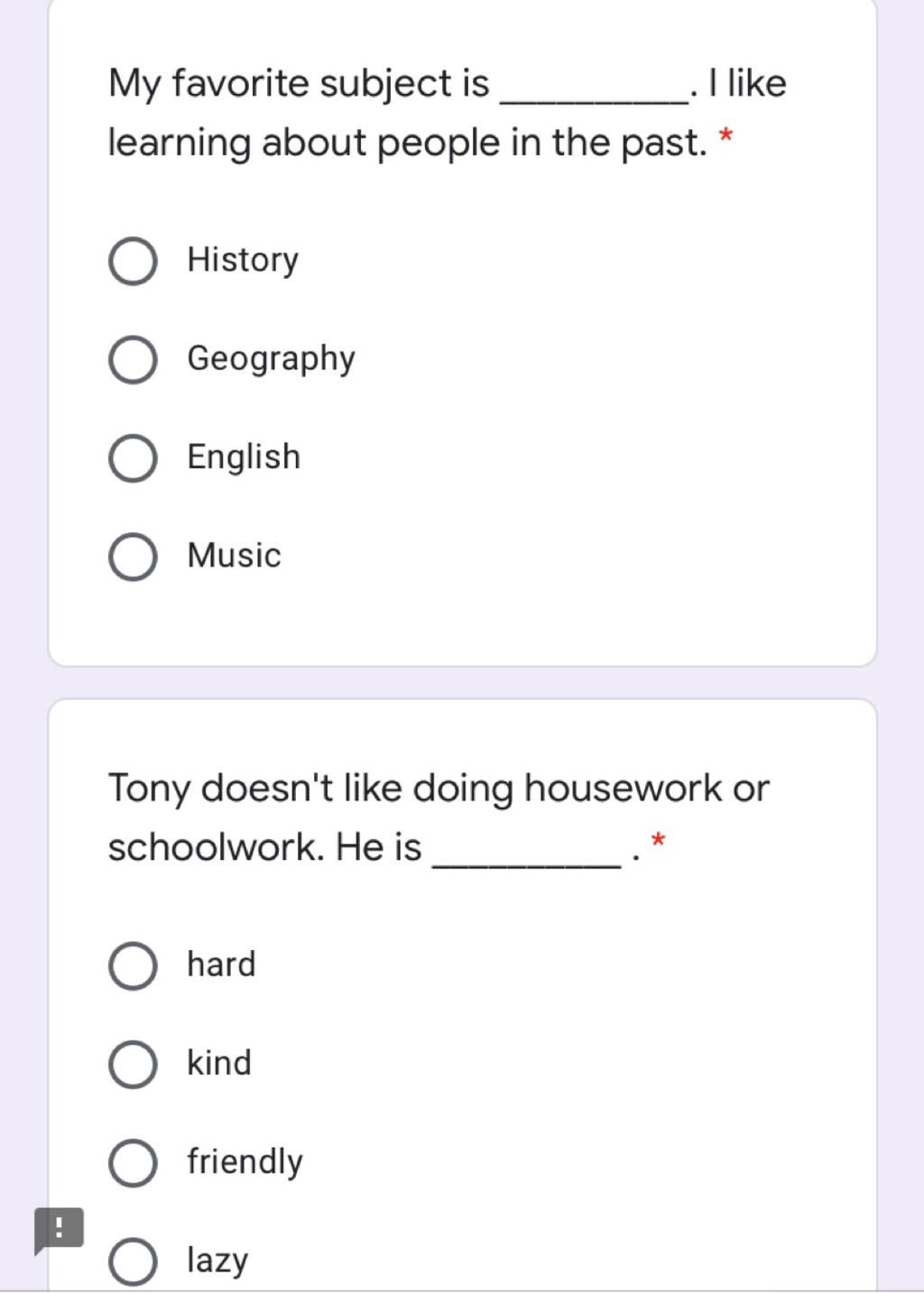
Task: Click the 'My favorite subject is' question text
Action: [x=298, y=84]
